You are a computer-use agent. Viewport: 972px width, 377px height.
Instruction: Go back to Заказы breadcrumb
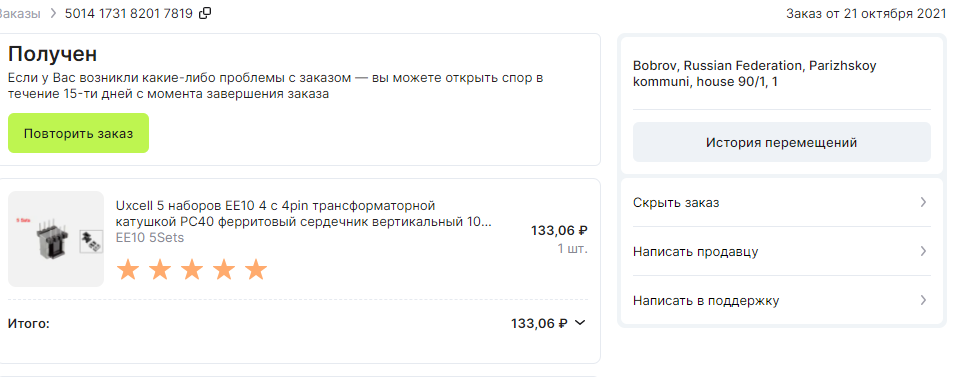[20, 13]
